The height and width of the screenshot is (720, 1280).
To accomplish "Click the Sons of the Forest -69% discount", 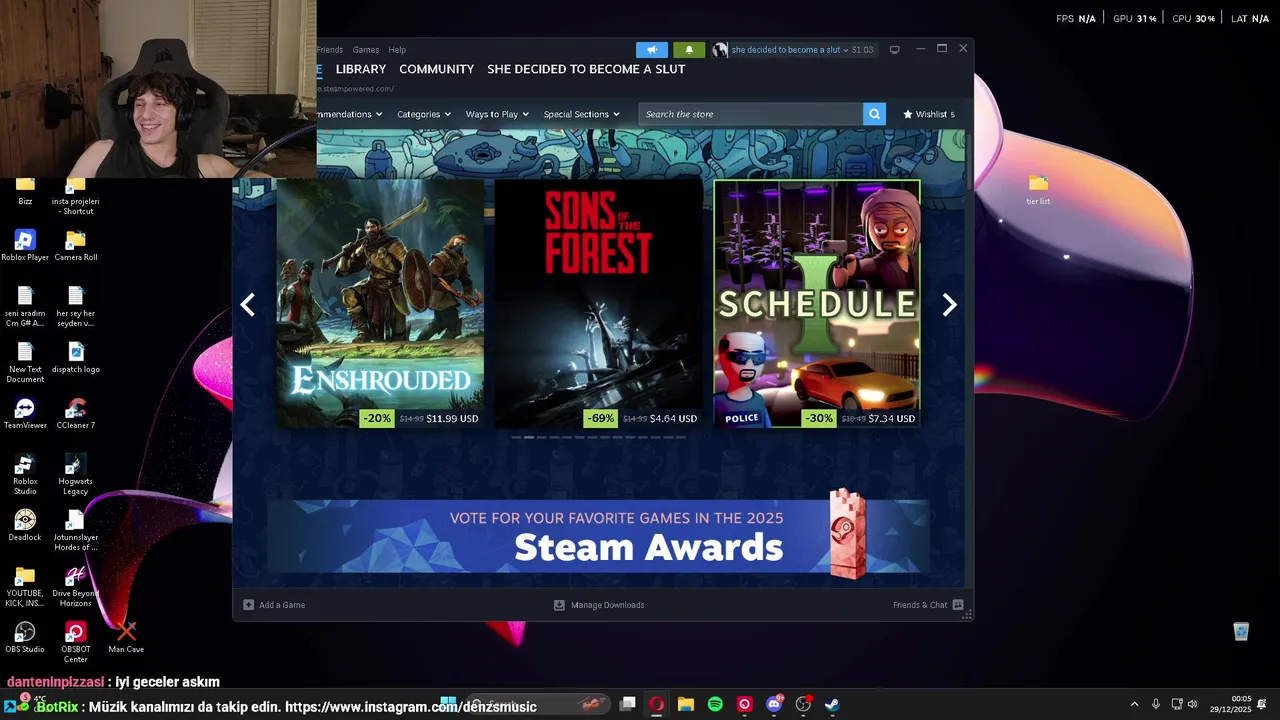I will tap(601, 418).
